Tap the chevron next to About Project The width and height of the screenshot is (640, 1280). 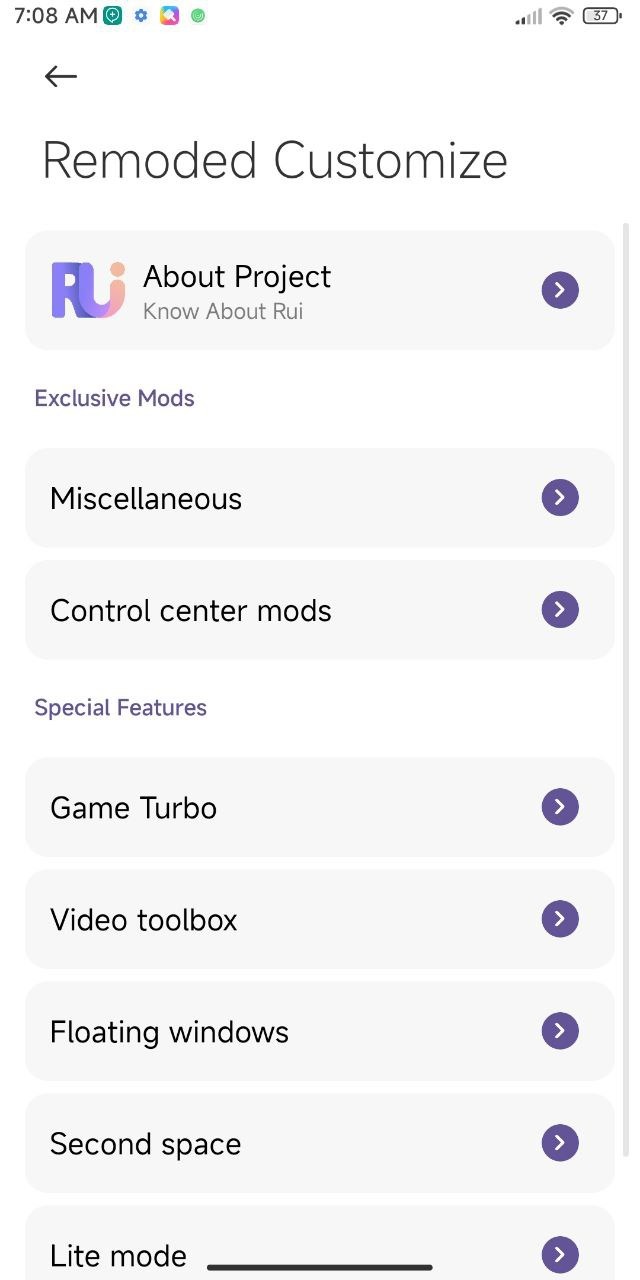(560, 290)
